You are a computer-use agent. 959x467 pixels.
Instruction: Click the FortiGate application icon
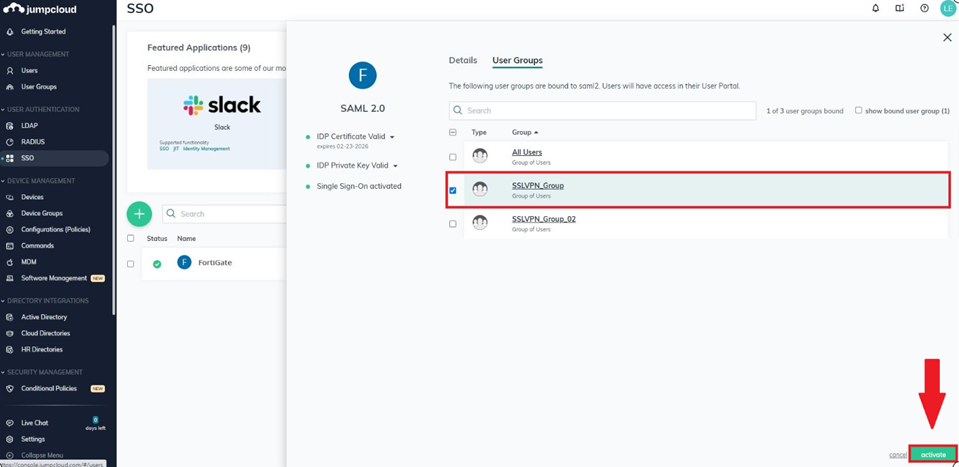184,262
